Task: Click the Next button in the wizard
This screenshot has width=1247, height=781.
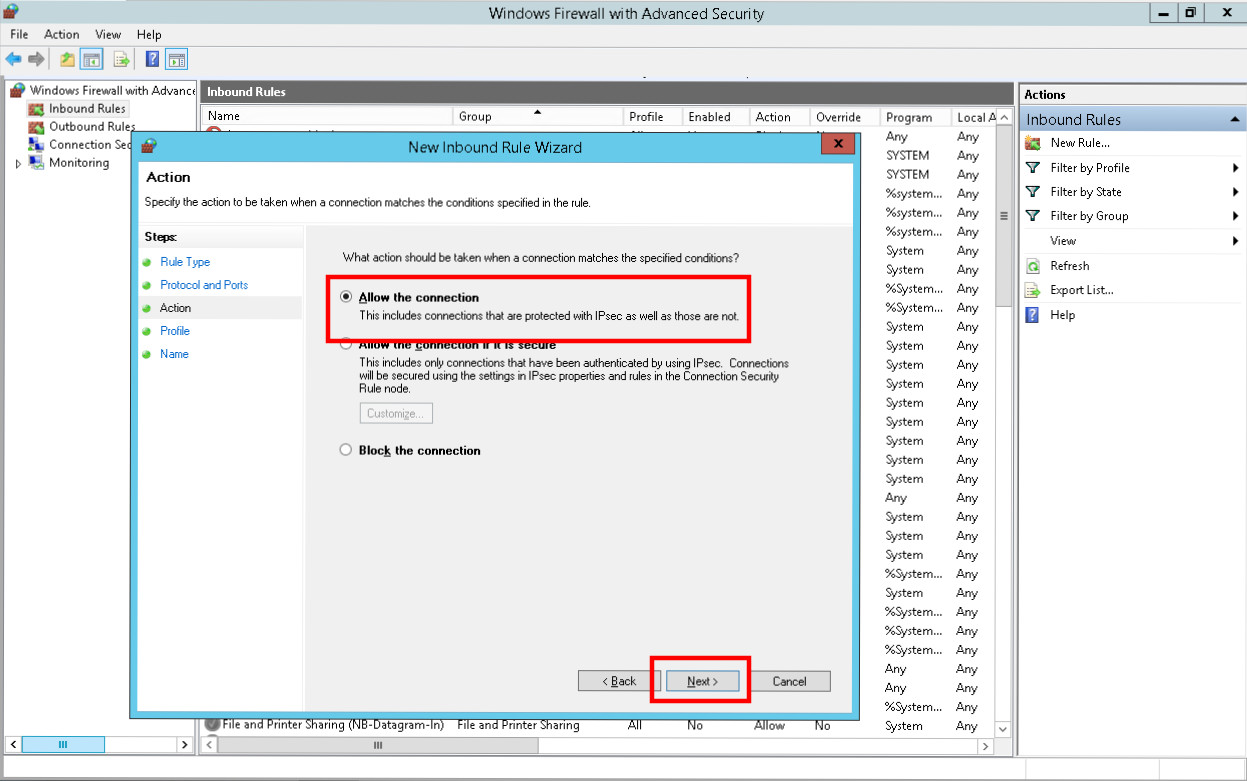Action: [x=703, y=681]
